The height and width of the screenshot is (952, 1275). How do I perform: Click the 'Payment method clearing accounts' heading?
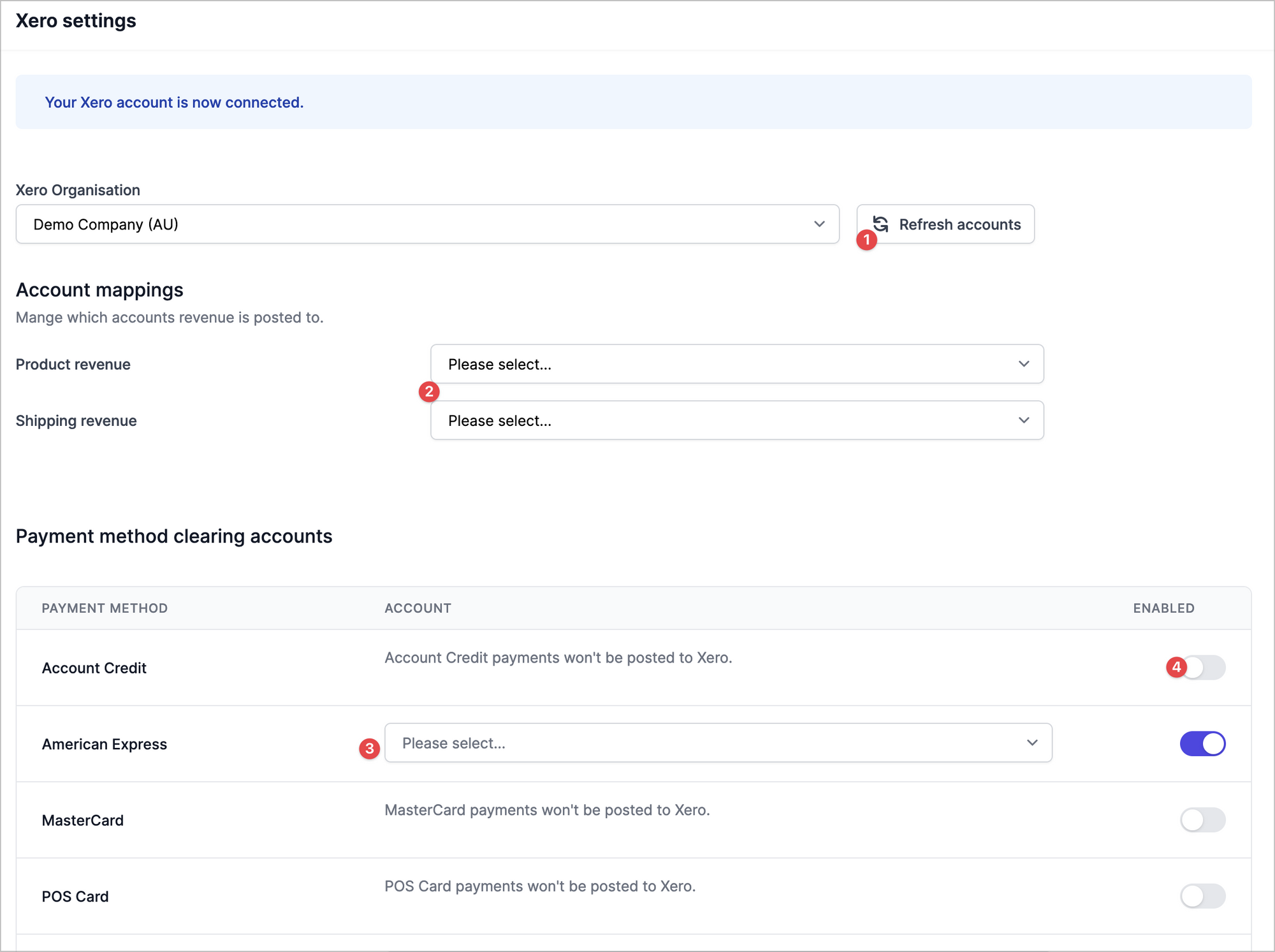click(x=174, y=536)
